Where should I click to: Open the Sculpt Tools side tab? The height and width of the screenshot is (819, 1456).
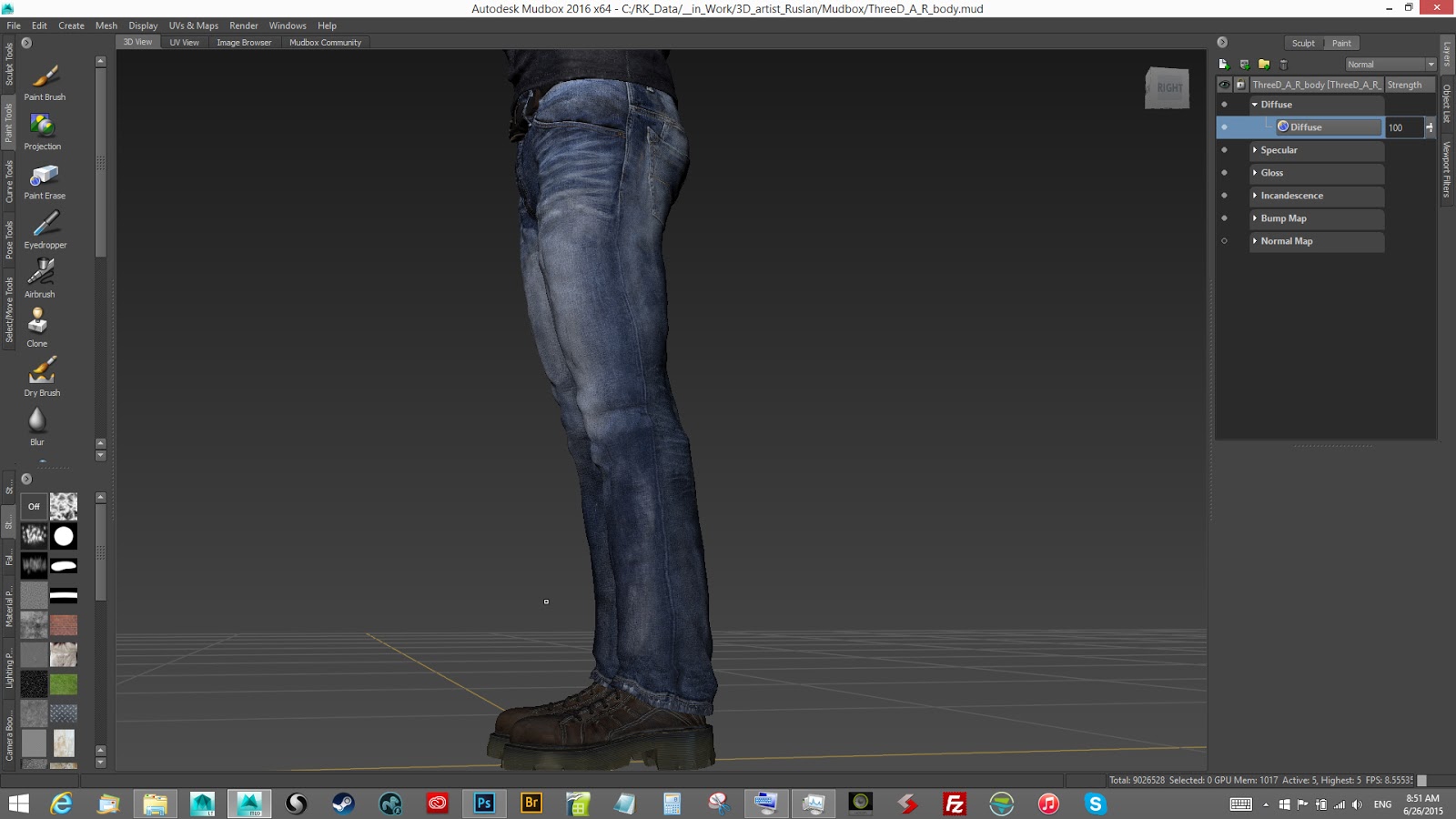point(9,64)
